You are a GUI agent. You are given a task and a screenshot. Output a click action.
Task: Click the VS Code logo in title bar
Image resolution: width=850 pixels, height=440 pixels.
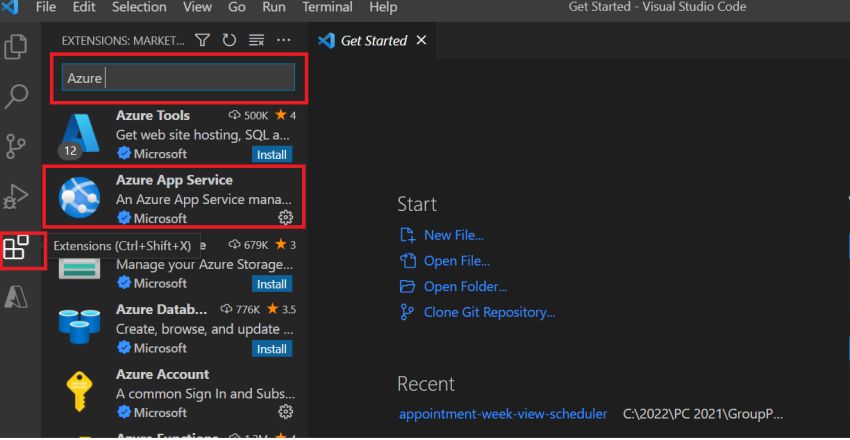pos(9,8)
